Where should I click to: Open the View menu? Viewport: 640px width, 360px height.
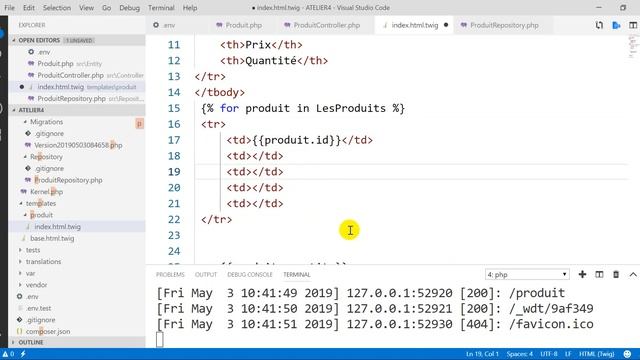86,8
